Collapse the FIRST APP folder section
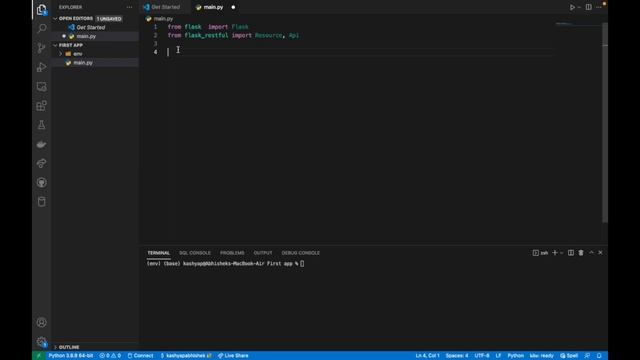 click(x=56, y=45)
